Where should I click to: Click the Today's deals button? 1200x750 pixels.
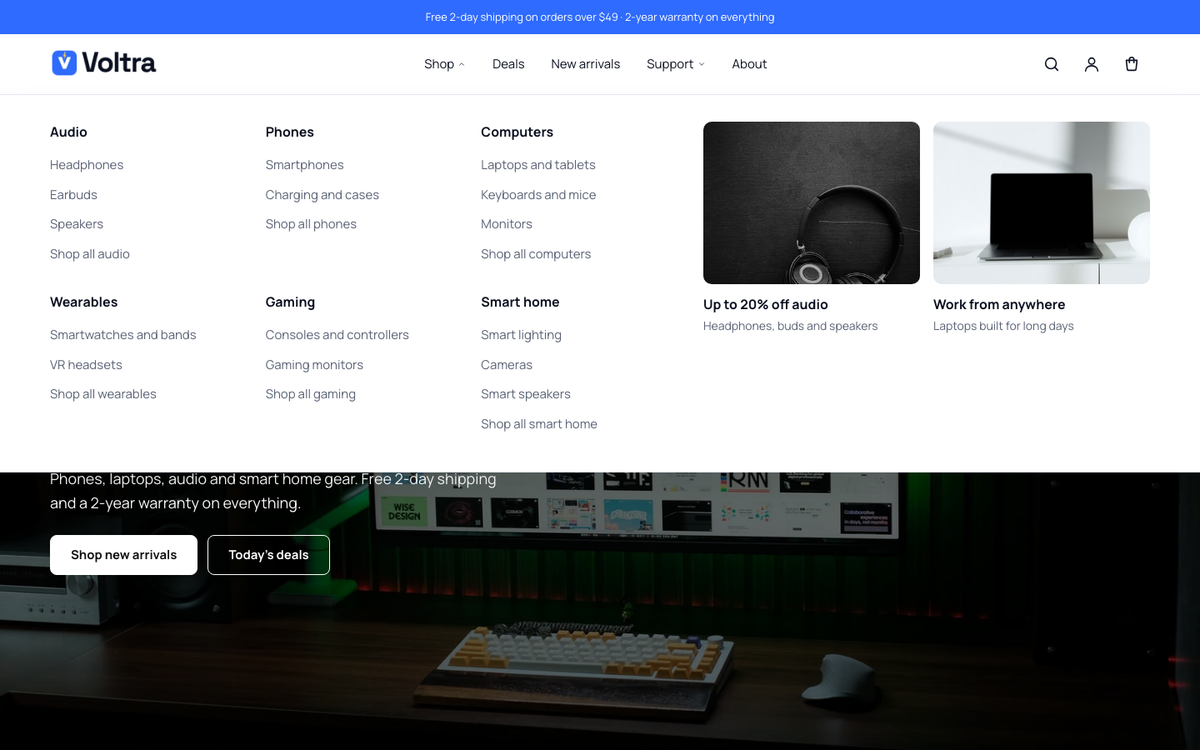(x=268, y=555)
